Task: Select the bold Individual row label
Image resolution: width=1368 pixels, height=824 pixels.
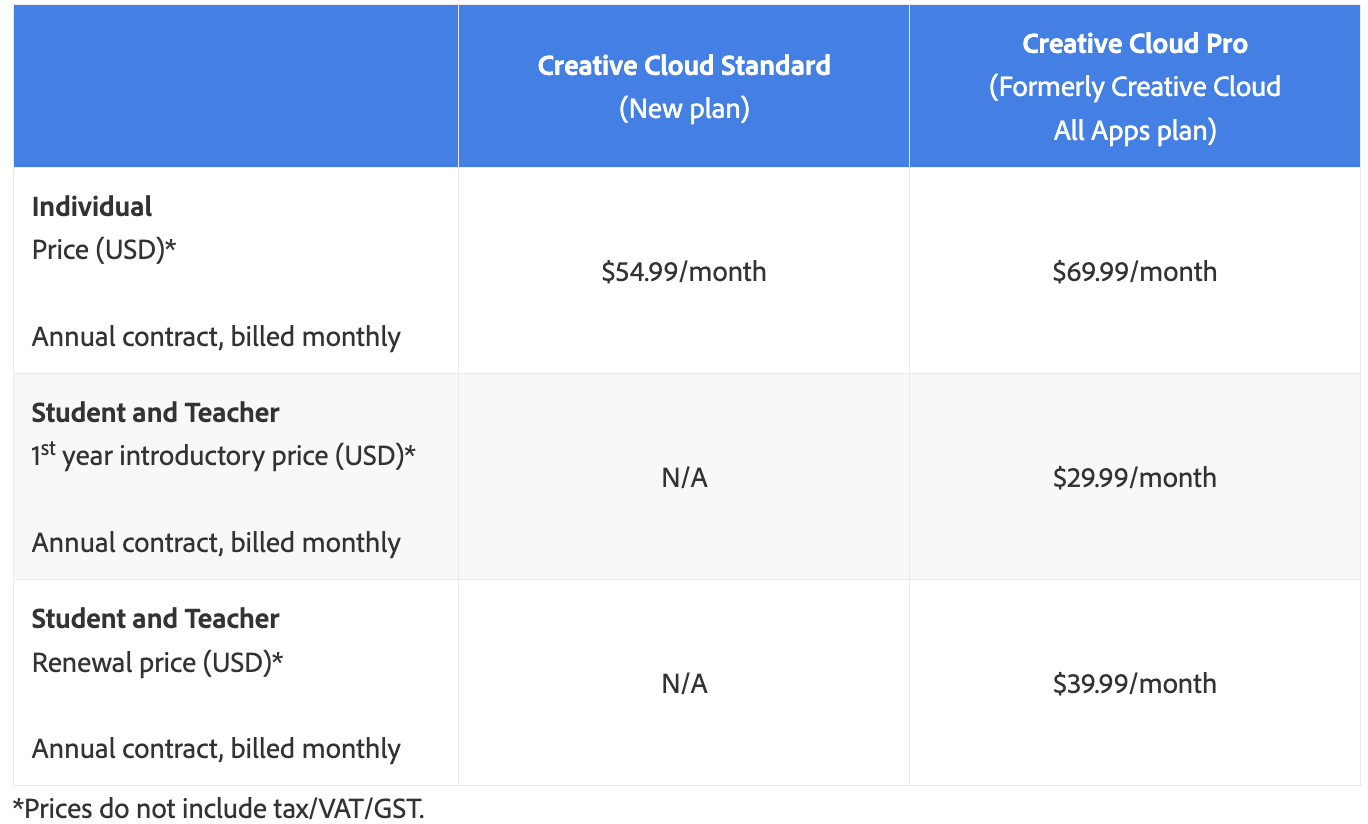Action: [x=92, y=207]
